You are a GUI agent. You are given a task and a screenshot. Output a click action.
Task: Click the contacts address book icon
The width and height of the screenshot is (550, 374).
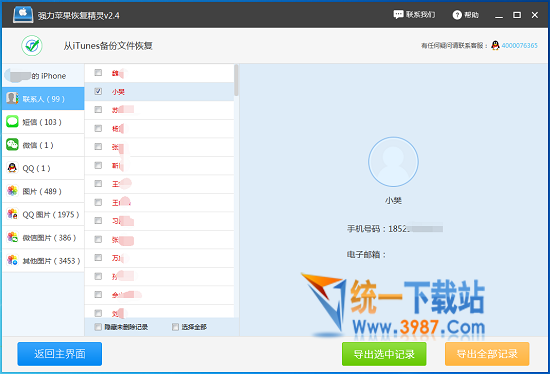click(12, 99)
